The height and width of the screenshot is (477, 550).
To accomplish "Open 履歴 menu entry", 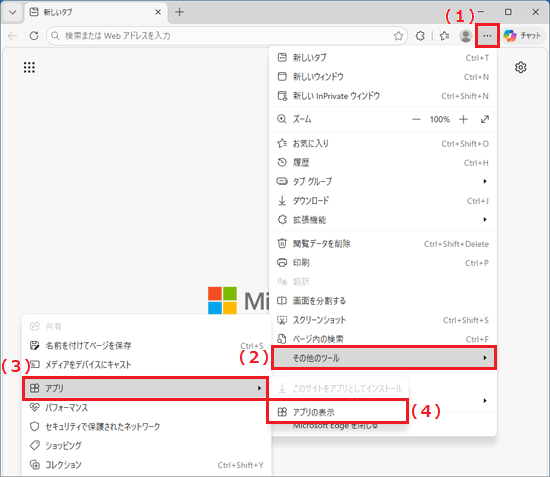I will point(383,163).
